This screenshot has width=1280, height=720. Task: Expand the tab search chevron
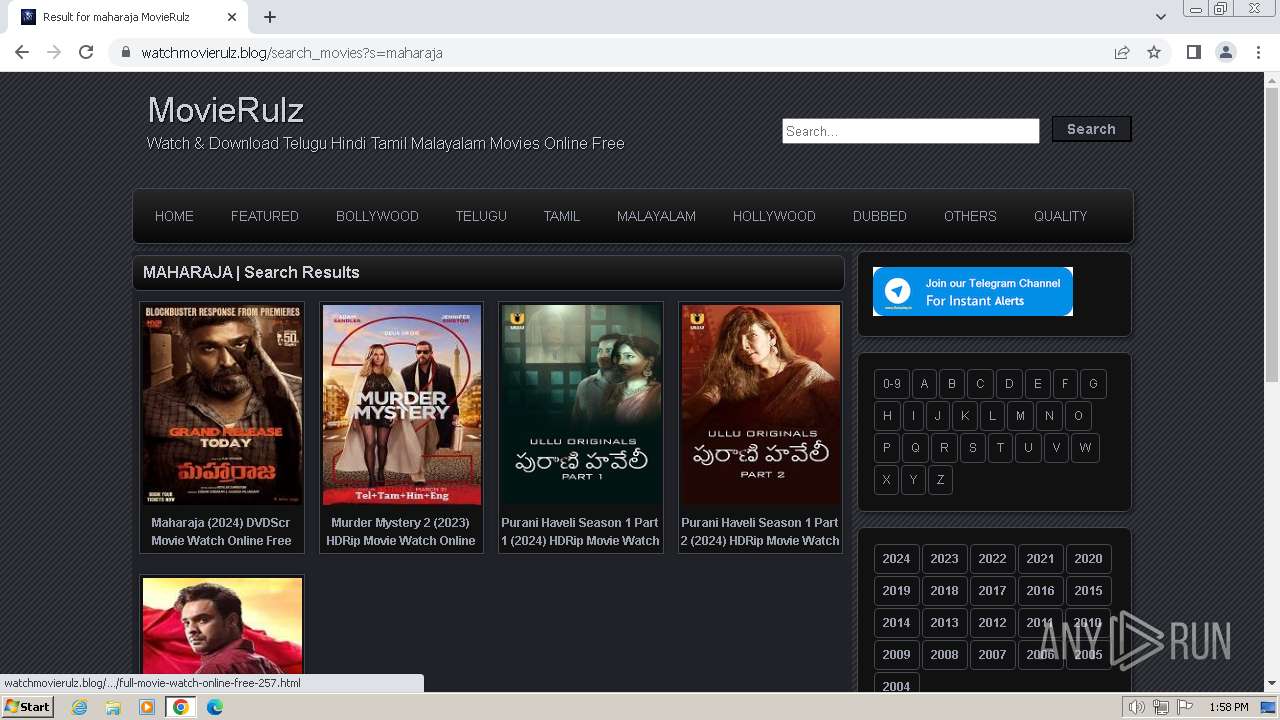(x=1160, y=17)
